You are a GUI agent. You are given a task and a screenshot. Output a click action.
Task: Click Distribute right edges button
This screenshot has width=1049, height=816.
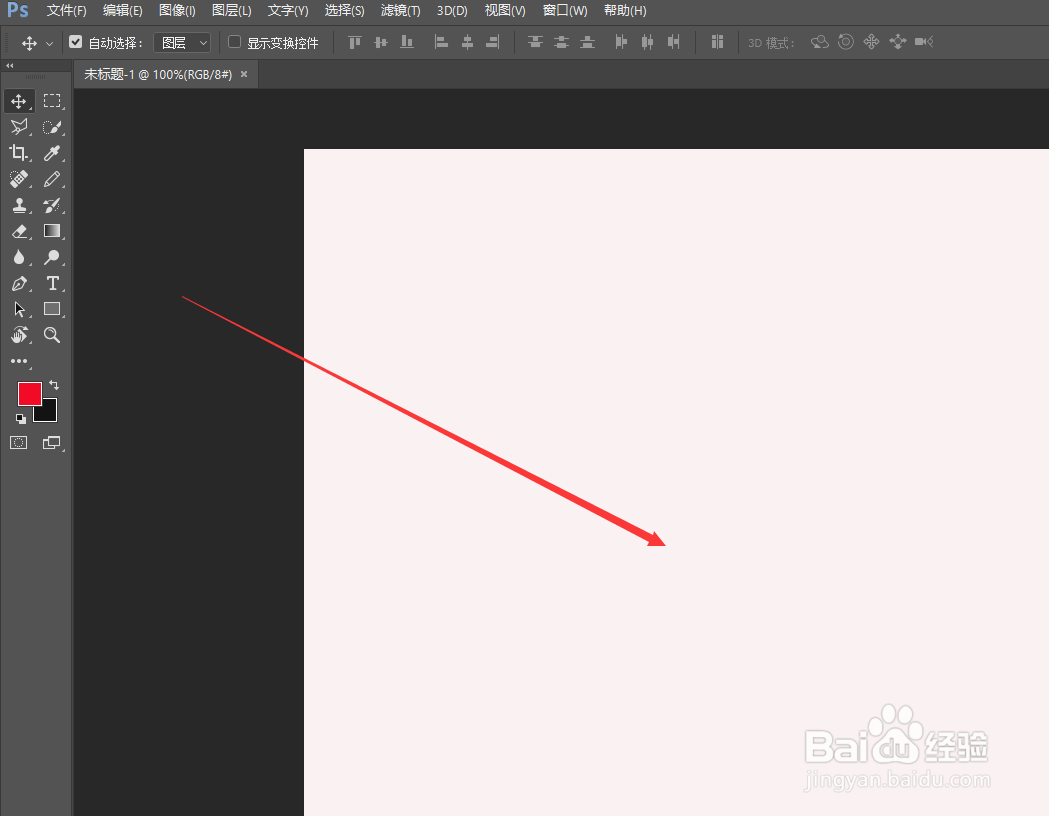pyautogui.click(x=674, y=42)
